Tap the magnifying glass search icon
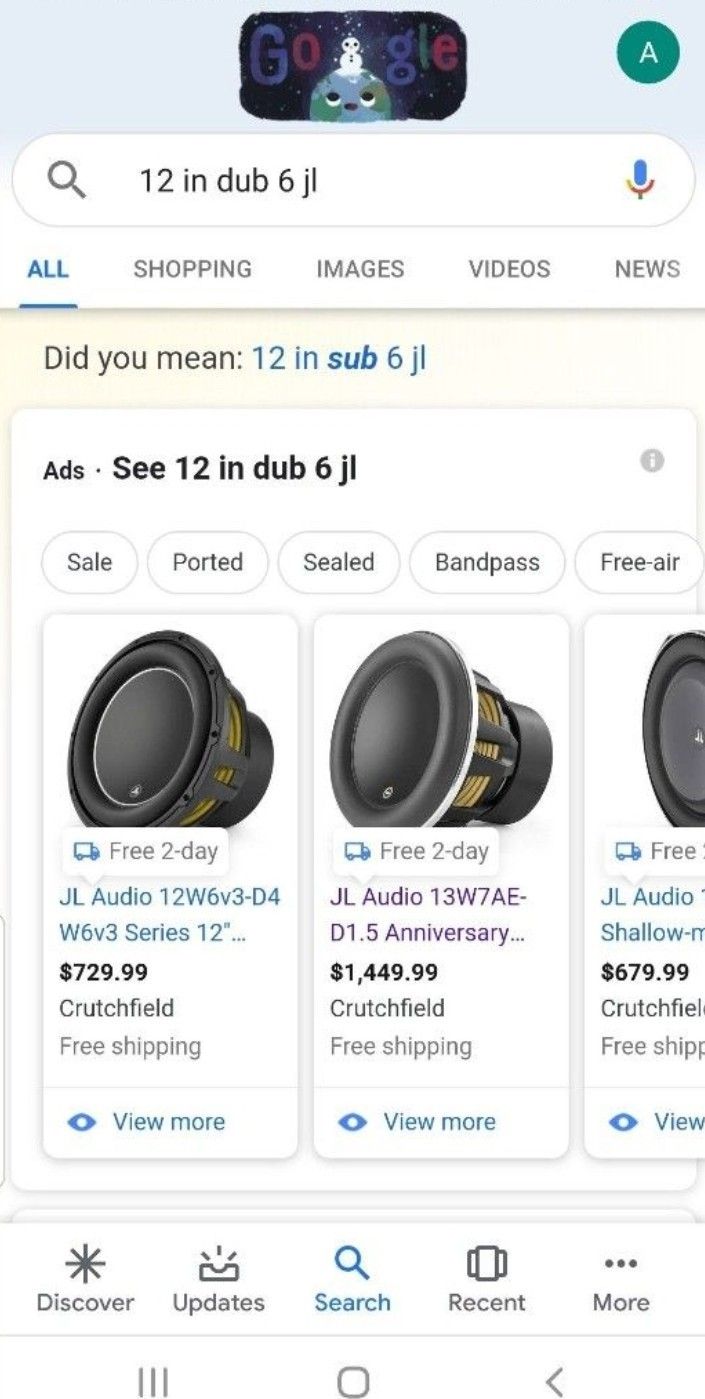This screenshot has width=705, height=1399. [x=67, y=181]
